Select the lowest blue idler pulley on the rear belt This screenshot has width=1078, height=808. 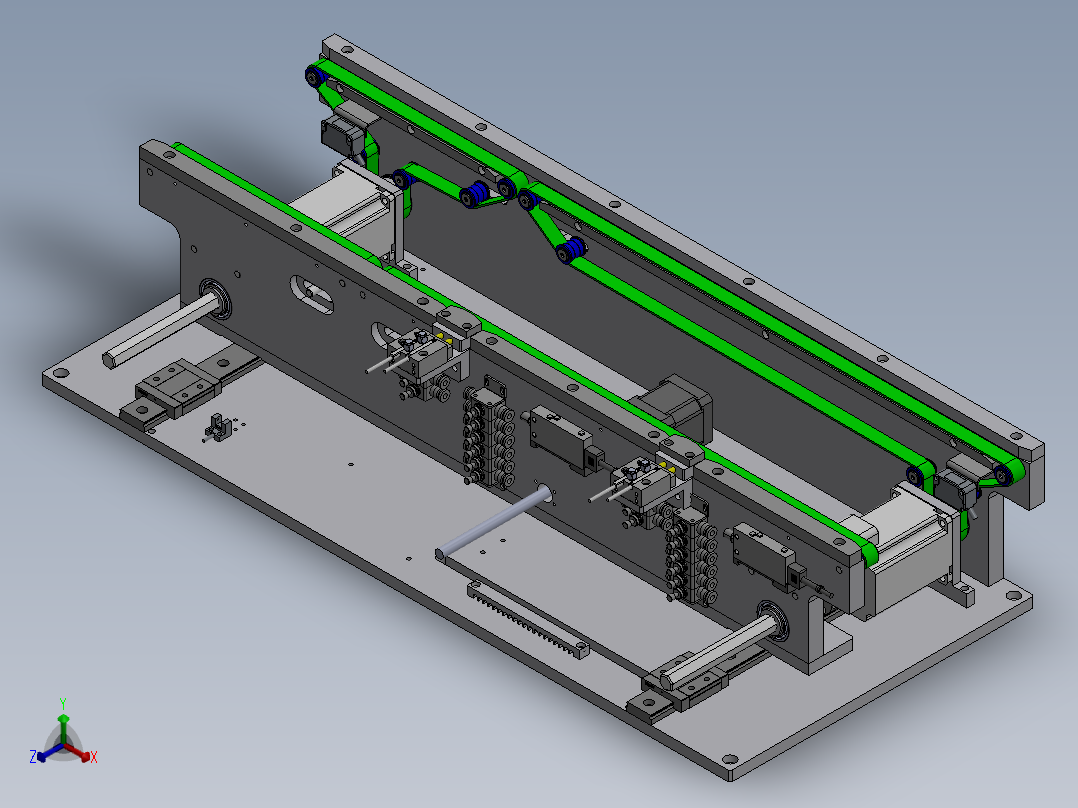[x=571, y=250]
